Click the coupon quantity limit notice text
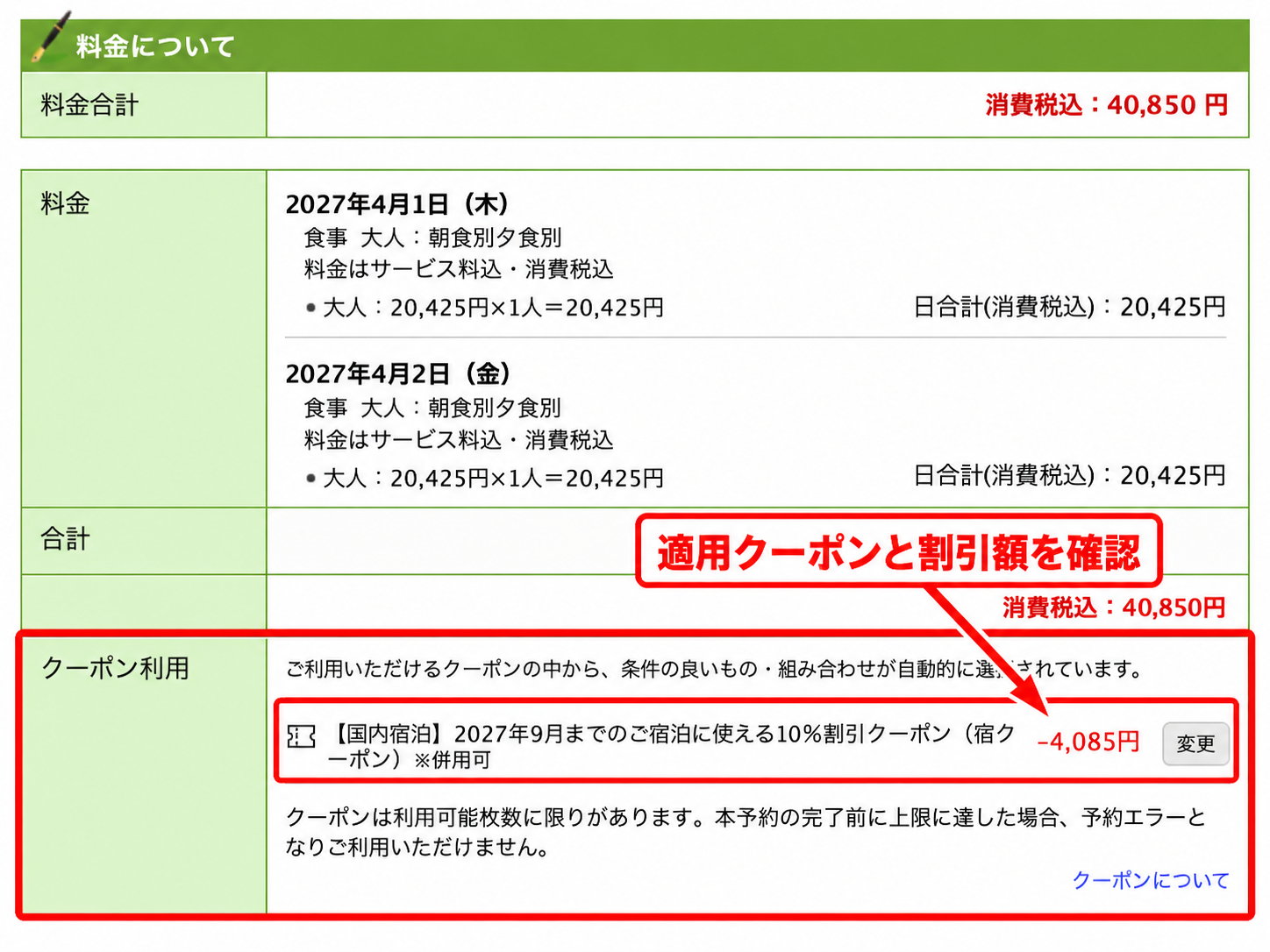The height and width of the screenshot is (952, 1270). [746, 832]
